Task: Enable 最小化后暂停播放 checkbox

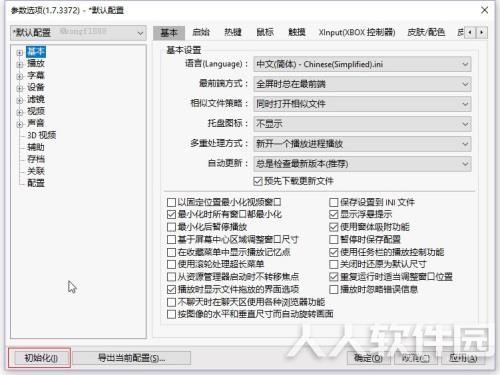Action: point(171,227)
